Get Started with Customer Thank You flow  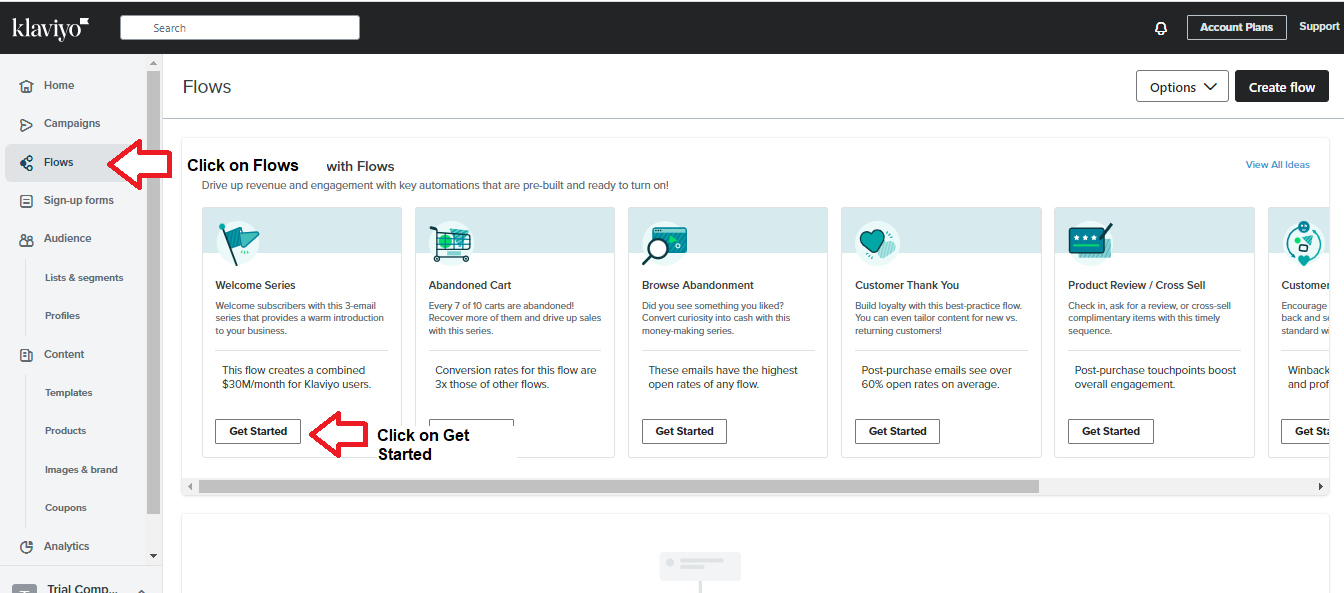point(897,432)
